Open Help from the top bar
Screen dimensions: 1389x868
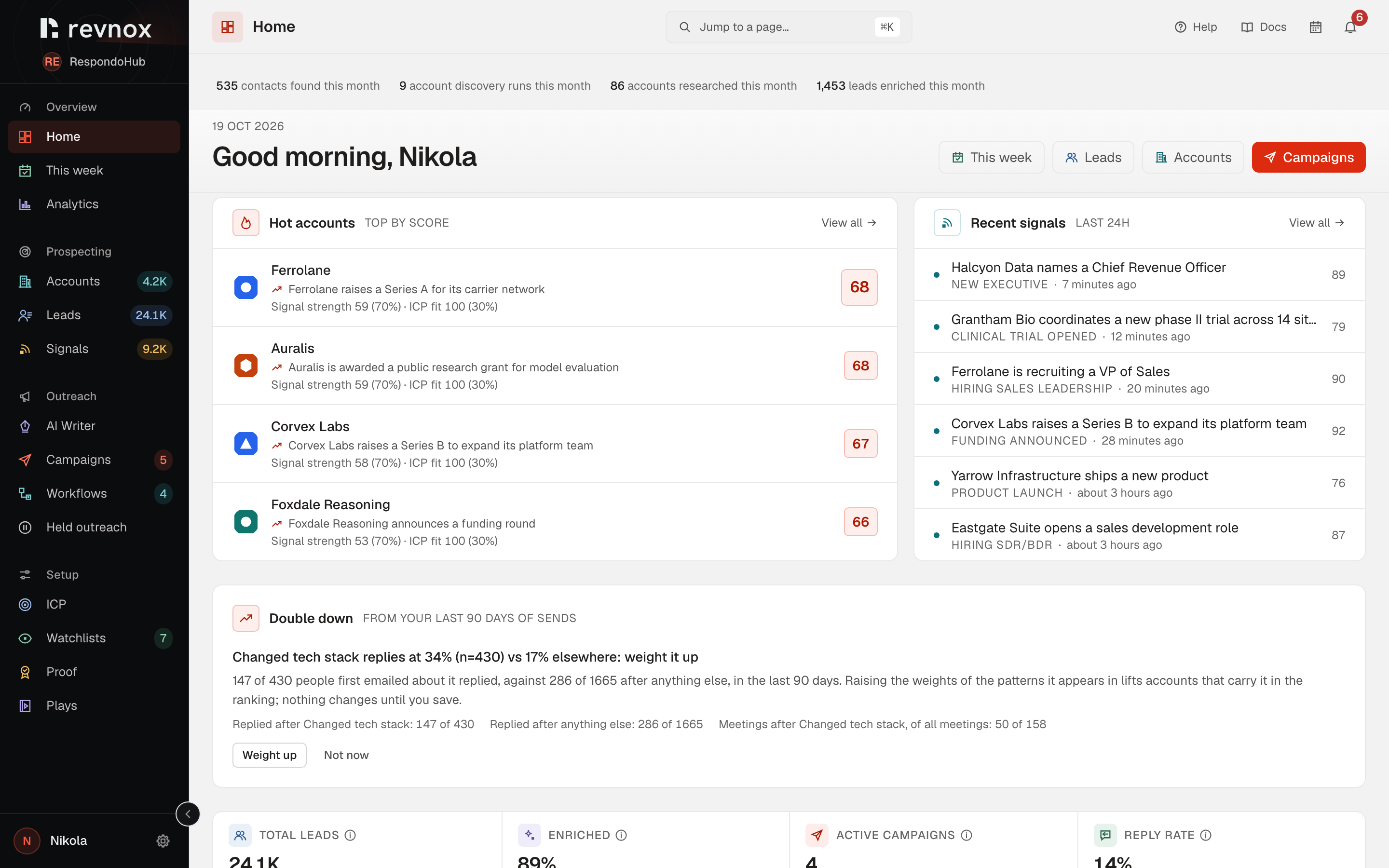pos(1196,27)
